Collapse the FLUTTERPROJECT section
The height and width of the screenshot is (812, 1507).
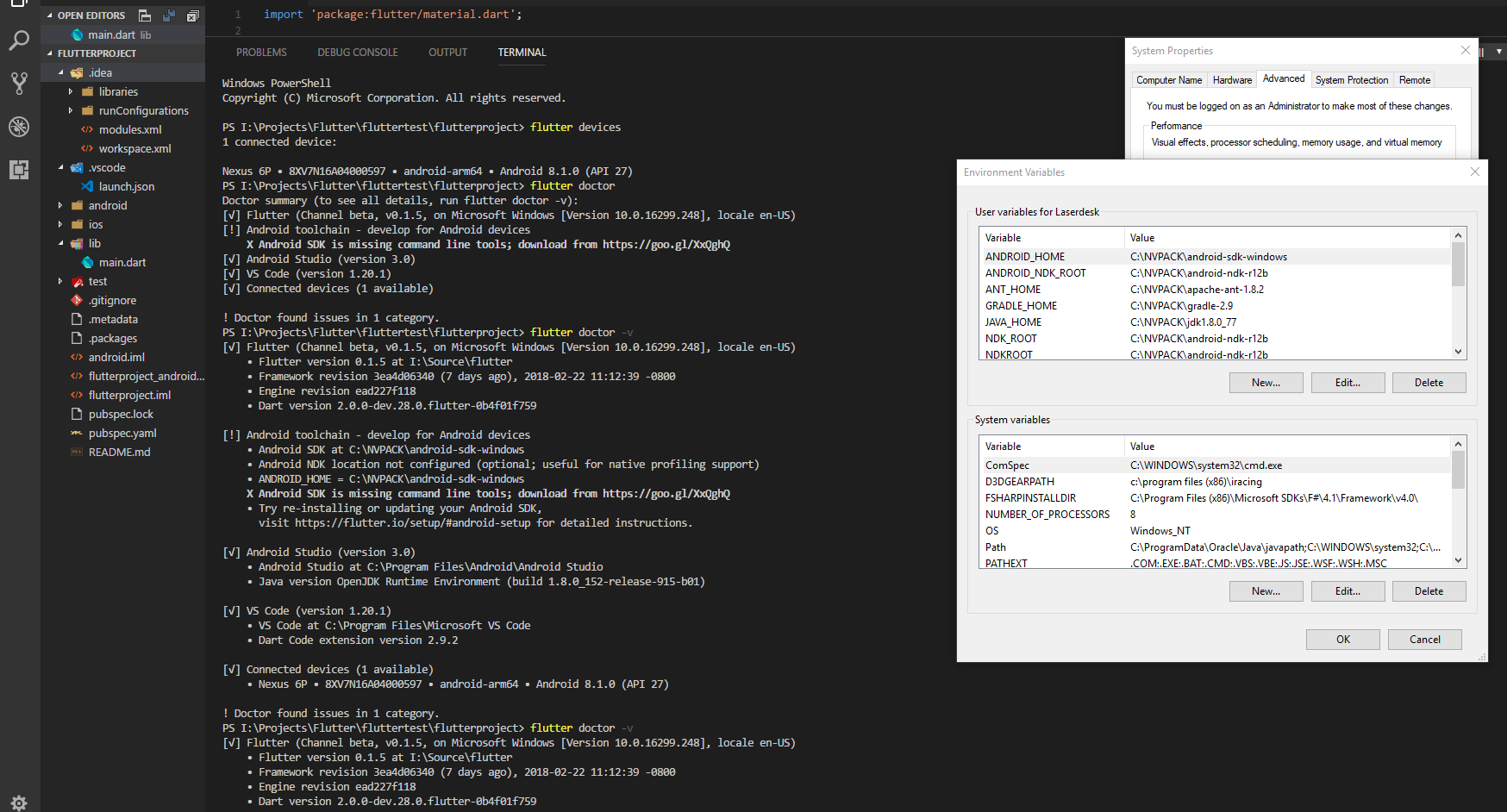49,53
